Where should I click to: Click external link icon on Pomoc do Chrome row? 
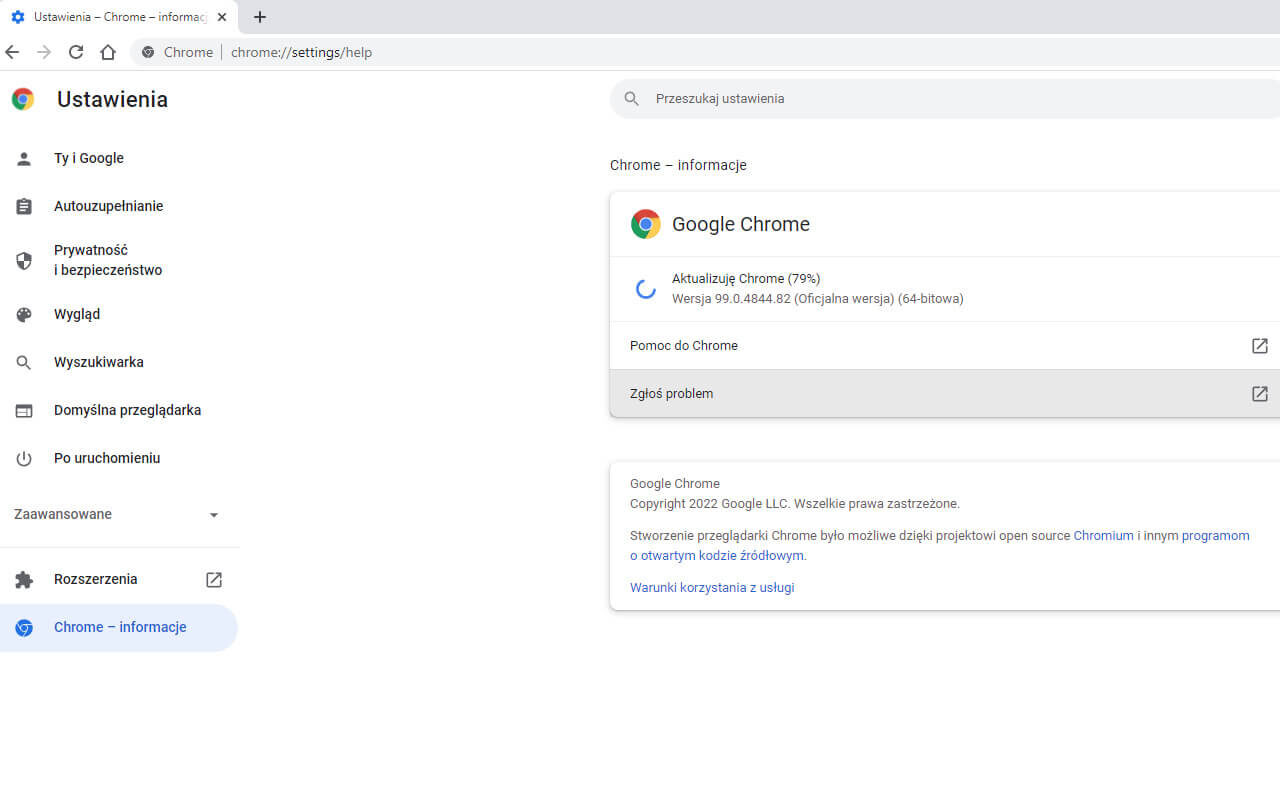click(1260, 345)
